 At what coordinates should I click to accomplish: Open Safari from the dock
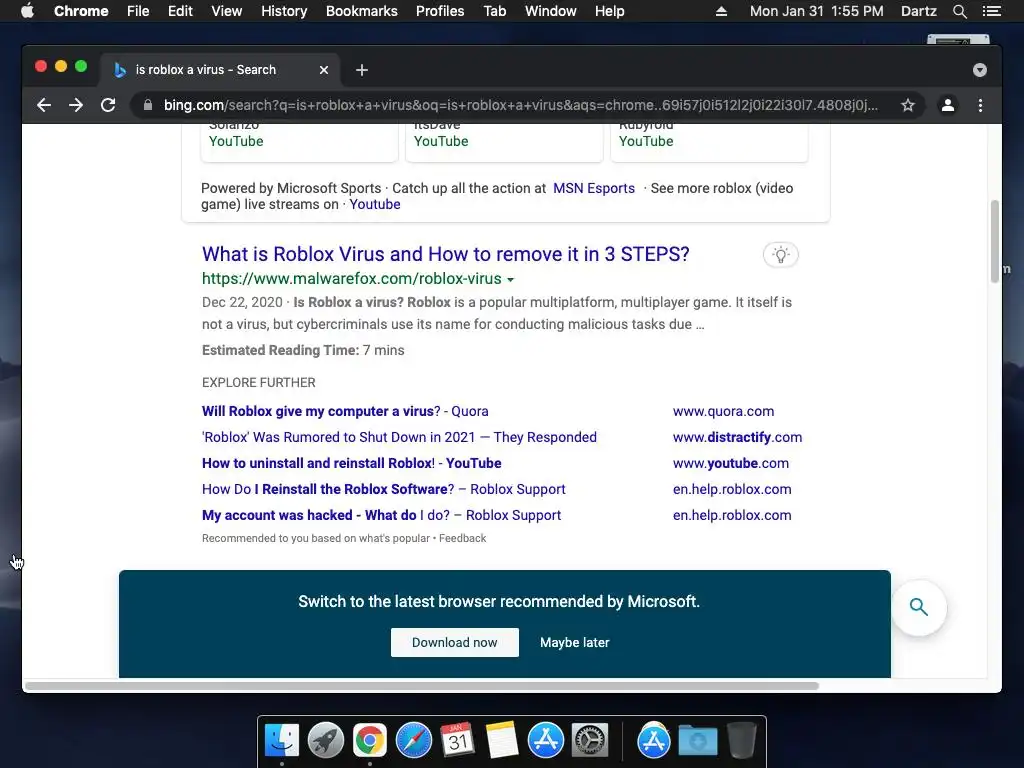[413, 741]
